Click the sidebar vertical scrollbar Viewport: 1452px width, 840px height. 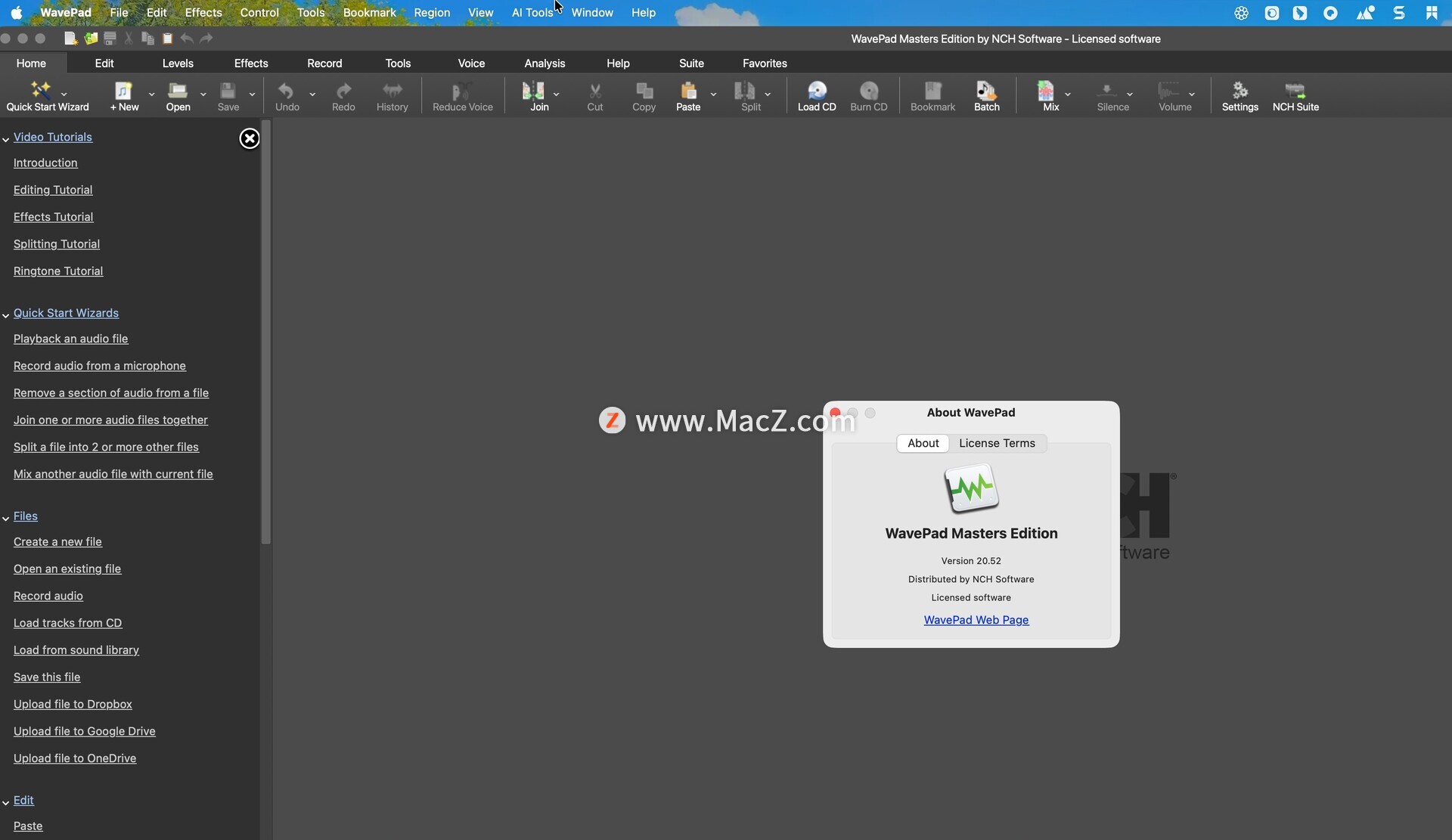click(265, 333)
